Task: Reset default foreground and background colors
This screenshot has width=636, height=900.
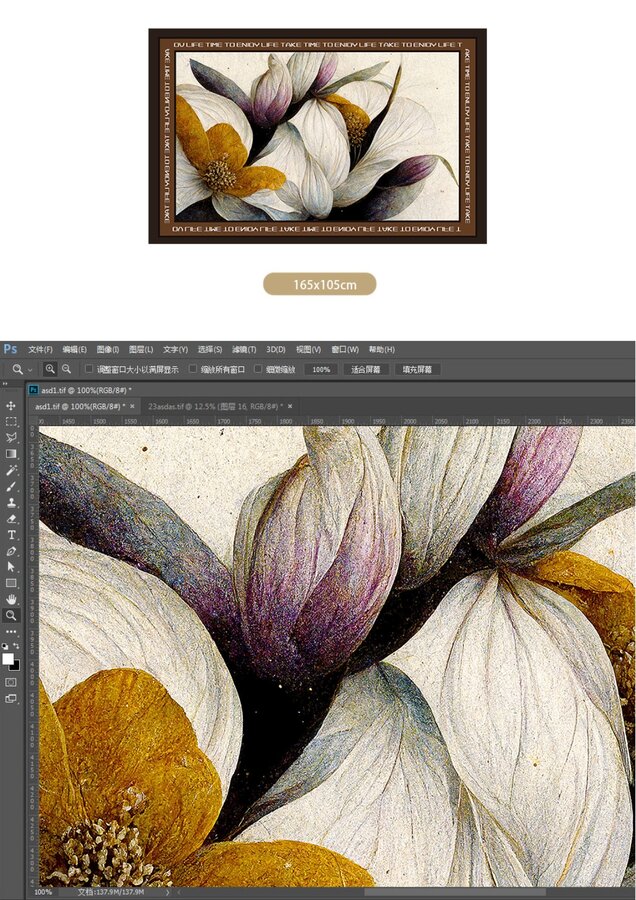Action: (5, 646)
